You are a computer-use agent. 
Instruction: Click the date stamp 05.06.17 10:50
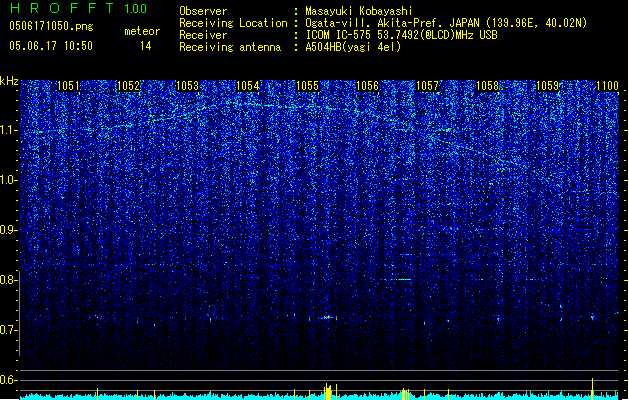[x=51, y=46]
